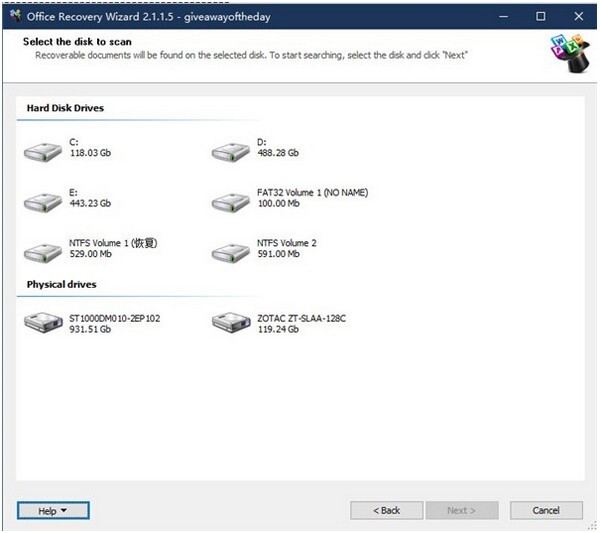This screenshot has height=533, width=600.
Task: Open the Help dropdown button
Action: pyautogui.click(x=53, y=510)
